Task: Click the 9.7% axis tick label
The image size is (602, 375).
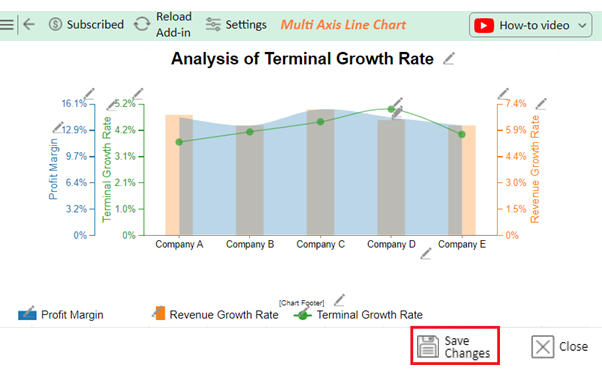Action: pyautogui.click(x=76, y=156)
